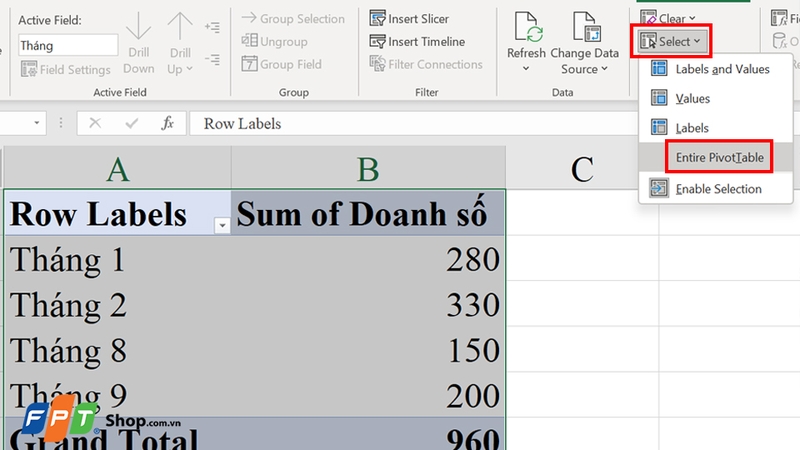Open Field Settings
This screenshot has width=800, height=450.
pyautogui.click(x=66, y=69)
